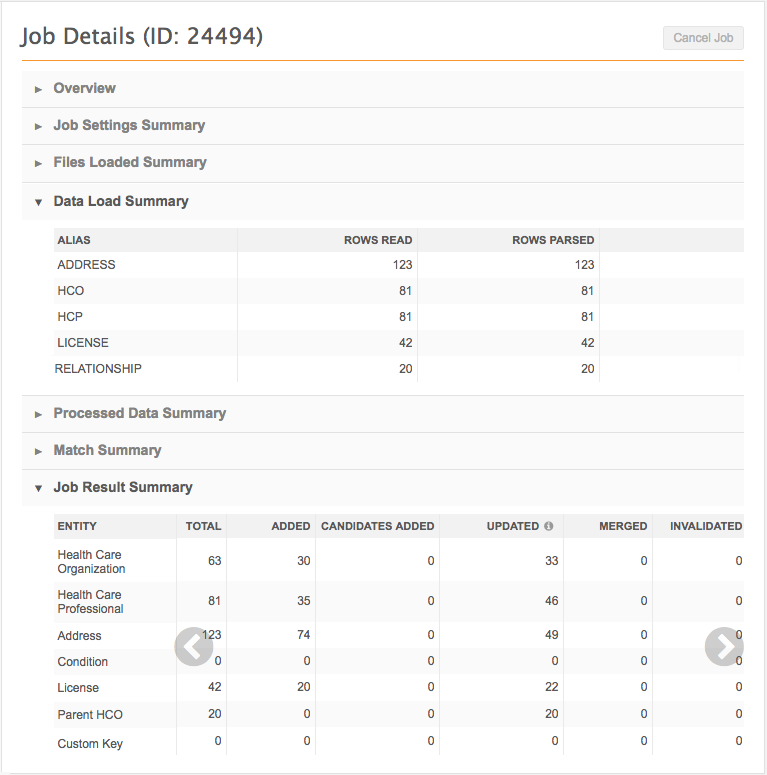Screen dimensions: 767x775
Task: Click the Cancel Job button
Action: tap(703, 38)
